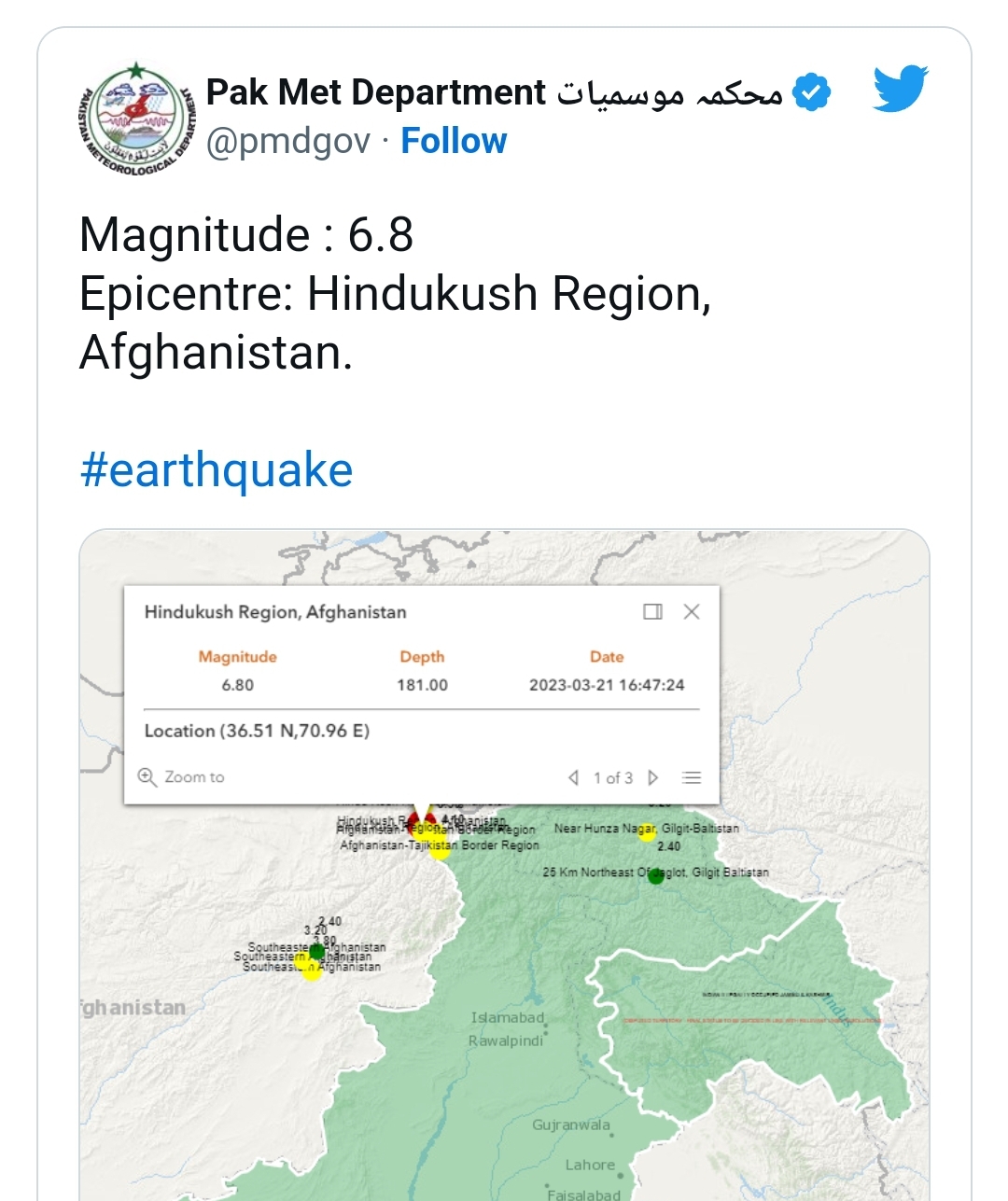Open Pak Met Department profile picture
Viewport: 1008px width, 1201px height.
pos(136,119)
